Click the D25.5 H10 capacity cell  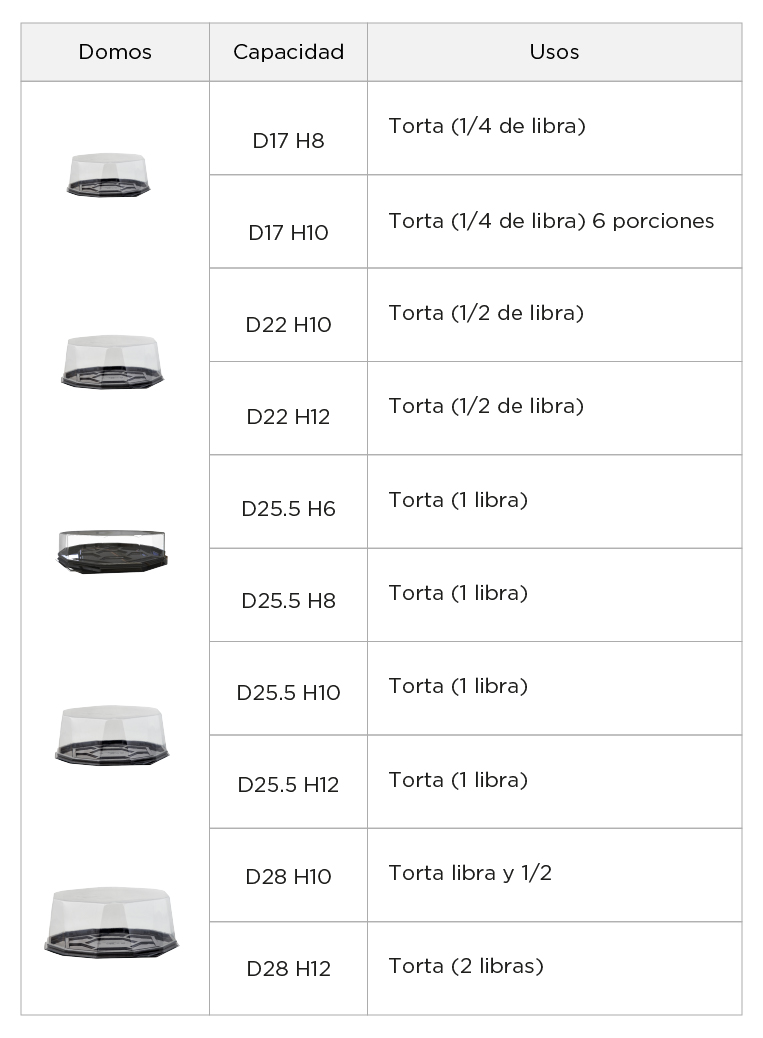tap(289, 688)
